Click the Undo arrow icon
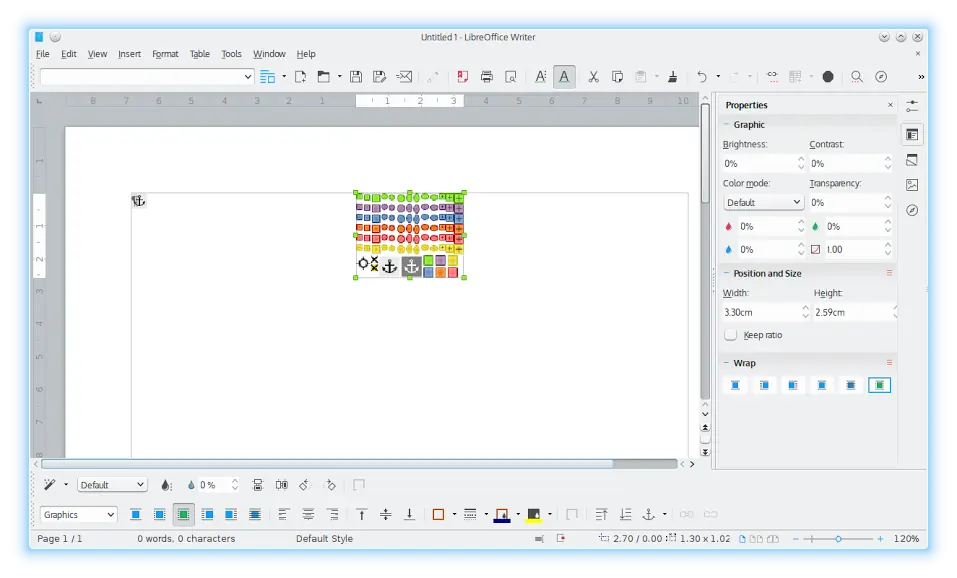957x578 pixels. tap(702, 77)
